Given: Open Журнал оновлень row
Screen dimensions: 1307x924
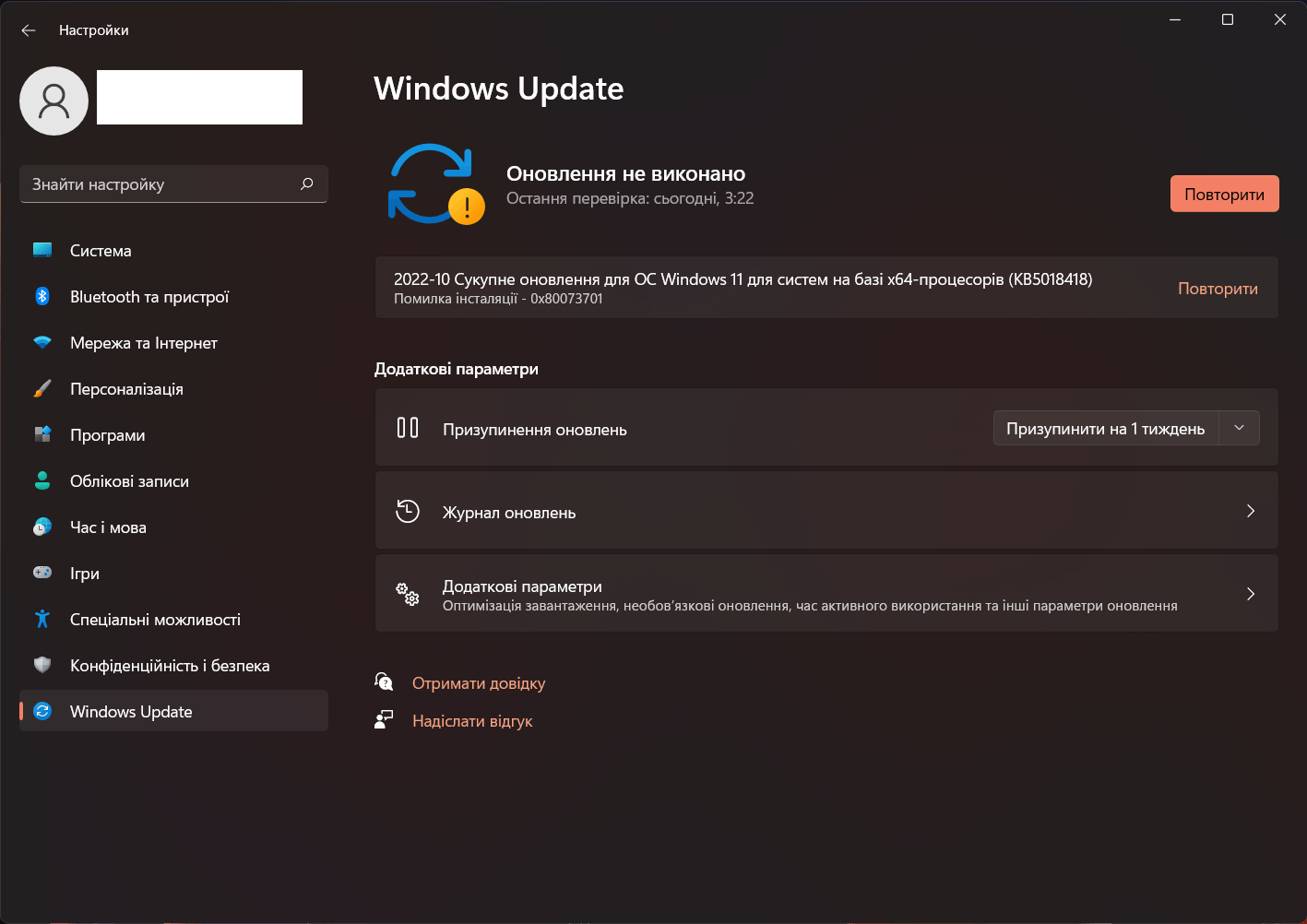Looking at the screenshot, I should (x=826, y=511).
